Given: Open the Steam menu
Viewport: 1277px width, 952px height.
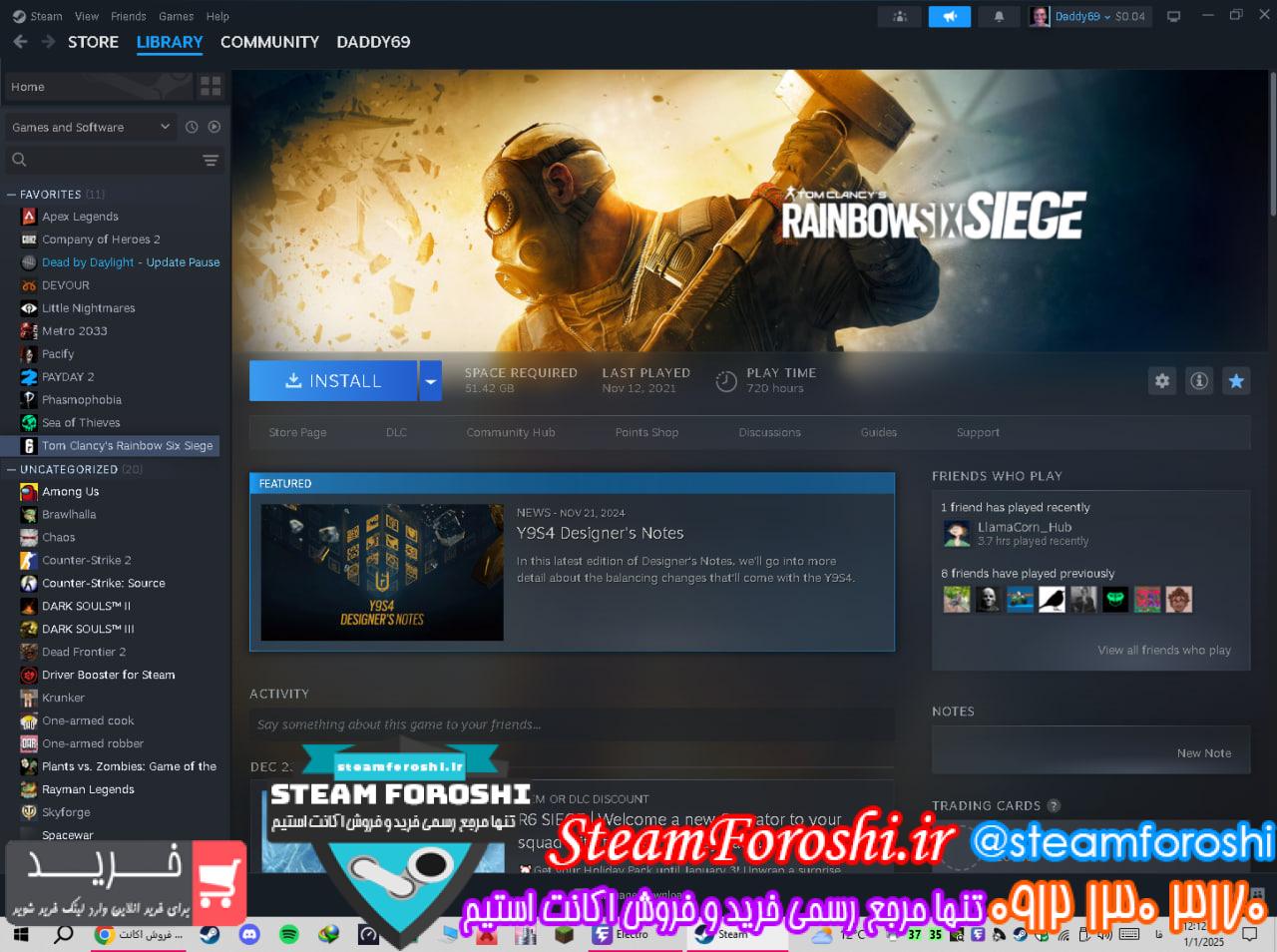Looking at the screenshot, I should 46,16.
